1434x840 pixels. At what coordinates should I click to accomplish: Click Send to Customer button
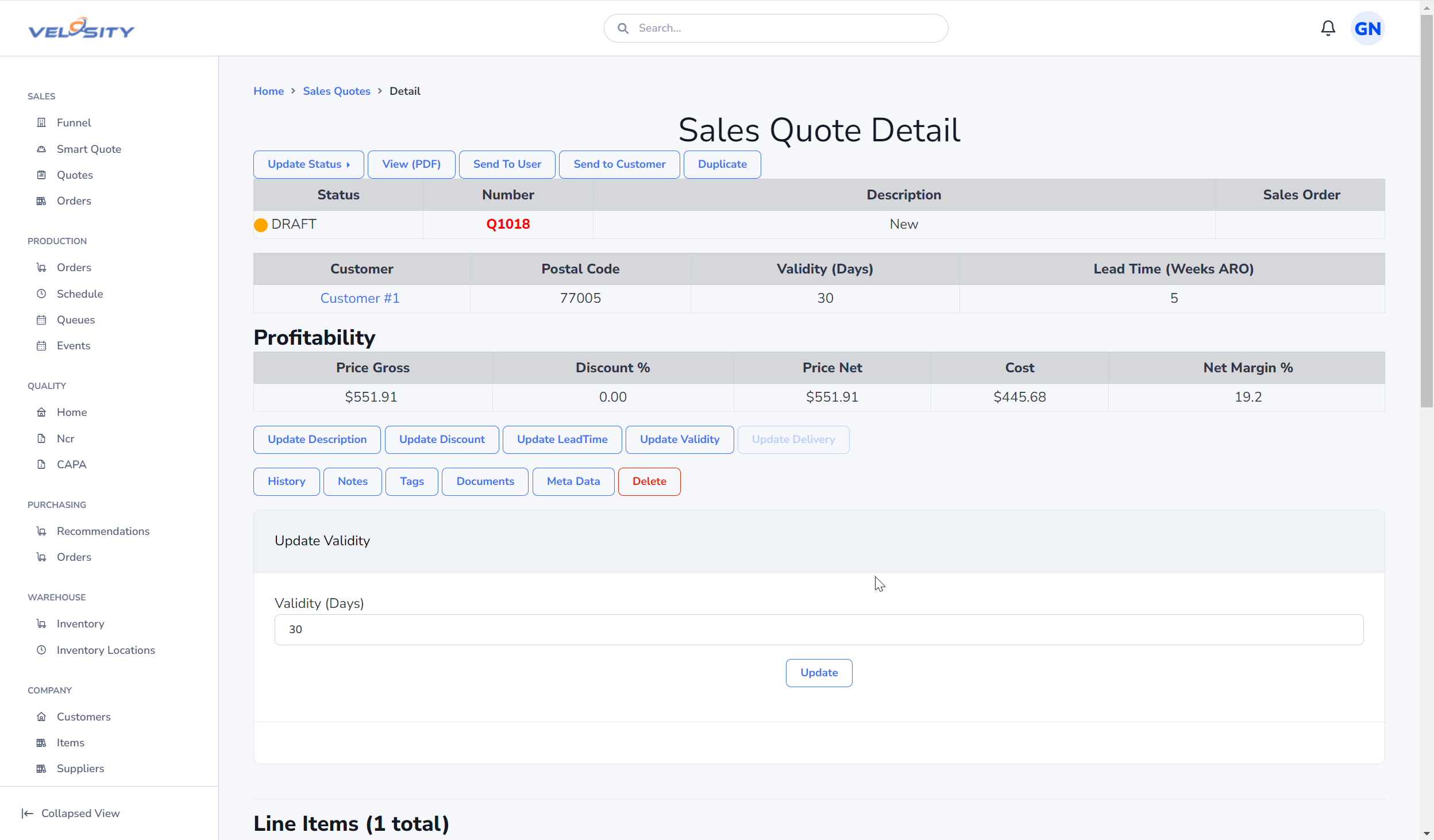[x=619, y=164]
